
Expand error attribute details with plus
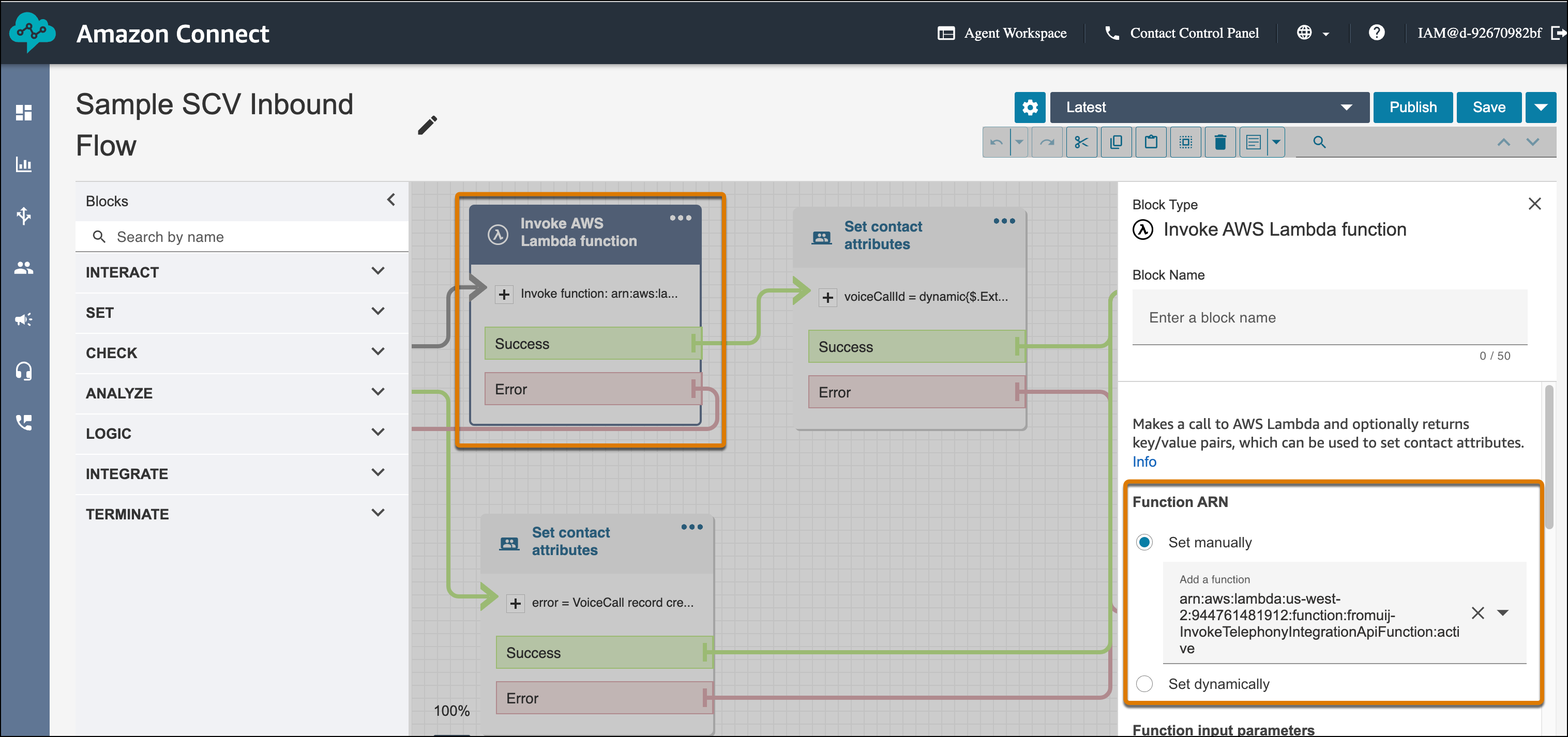pos(516,603)
